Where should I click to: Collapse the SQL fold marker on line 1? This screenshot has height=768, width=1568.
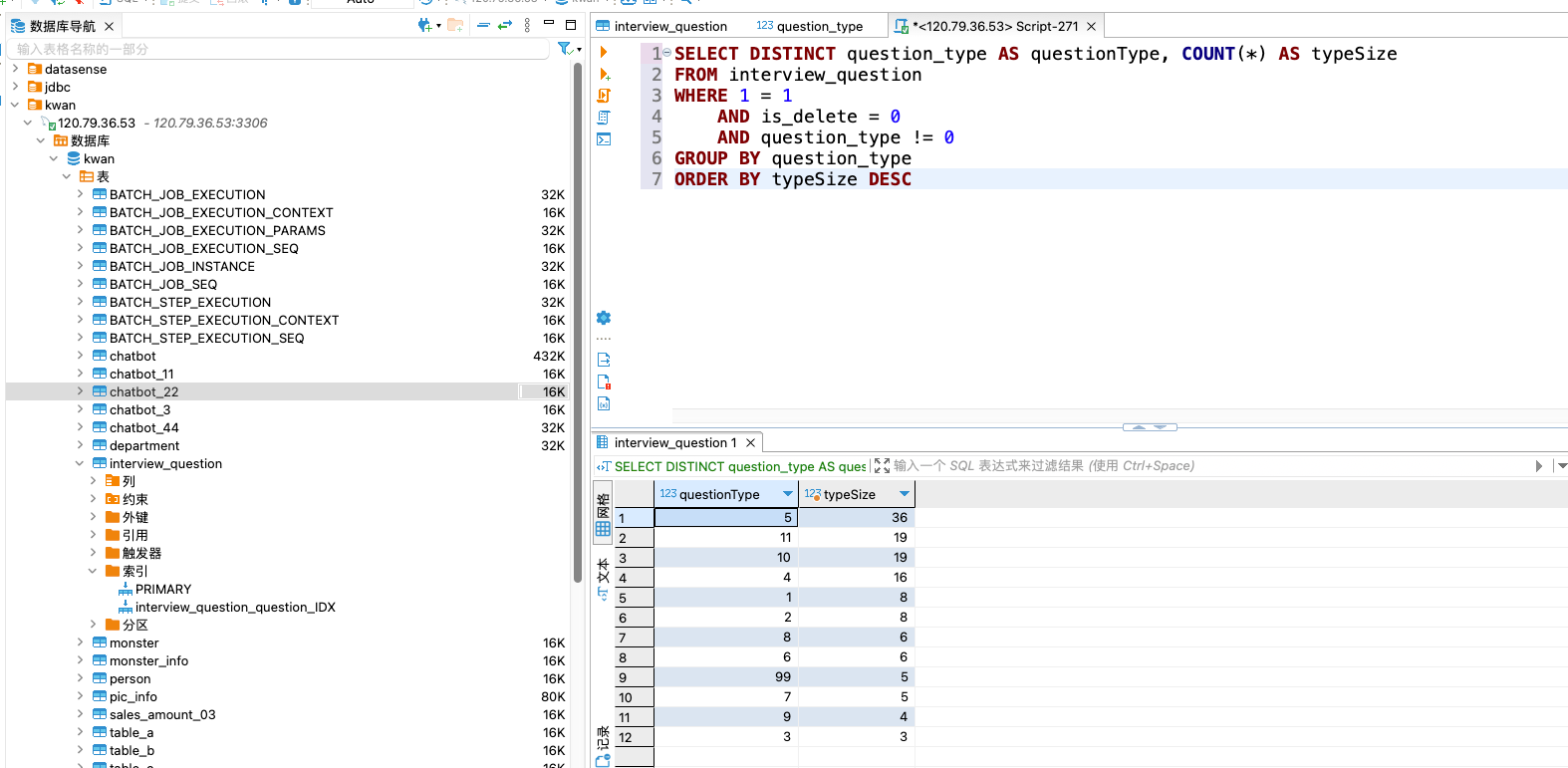(x=666, y=53)
